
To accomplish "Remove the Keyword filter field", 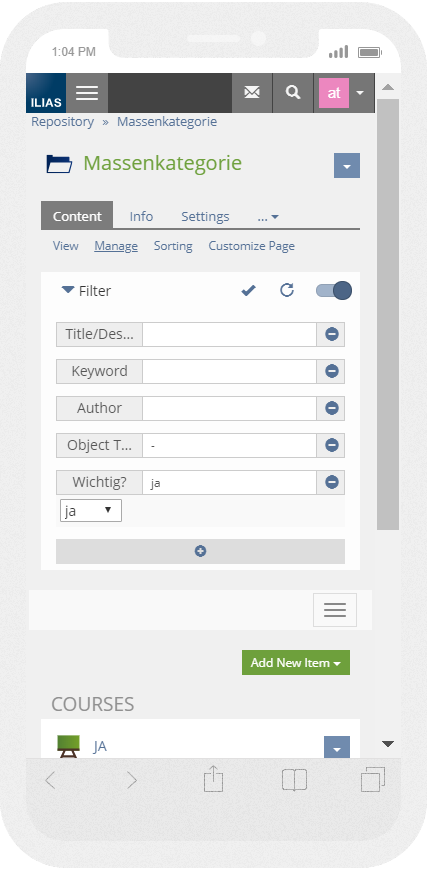I will 331,371.
